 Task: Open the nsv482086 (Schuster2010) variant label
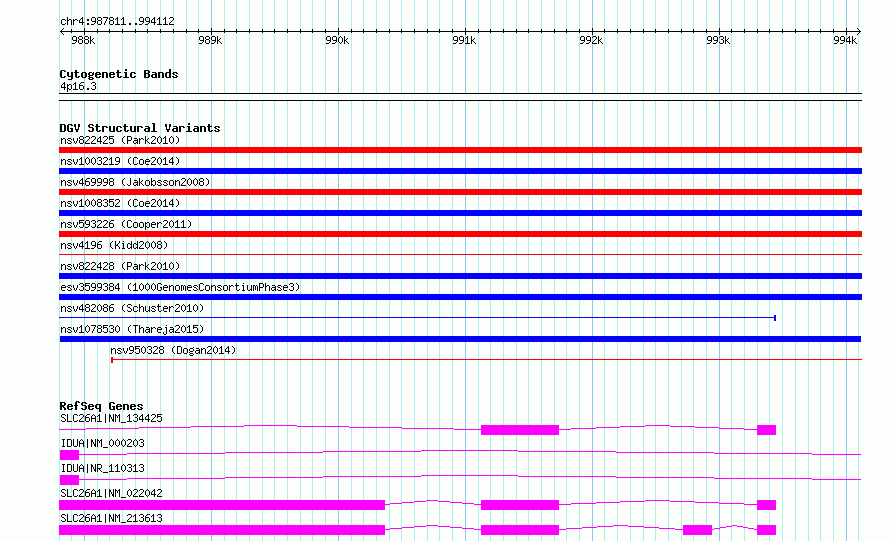[x=132, y=308]
